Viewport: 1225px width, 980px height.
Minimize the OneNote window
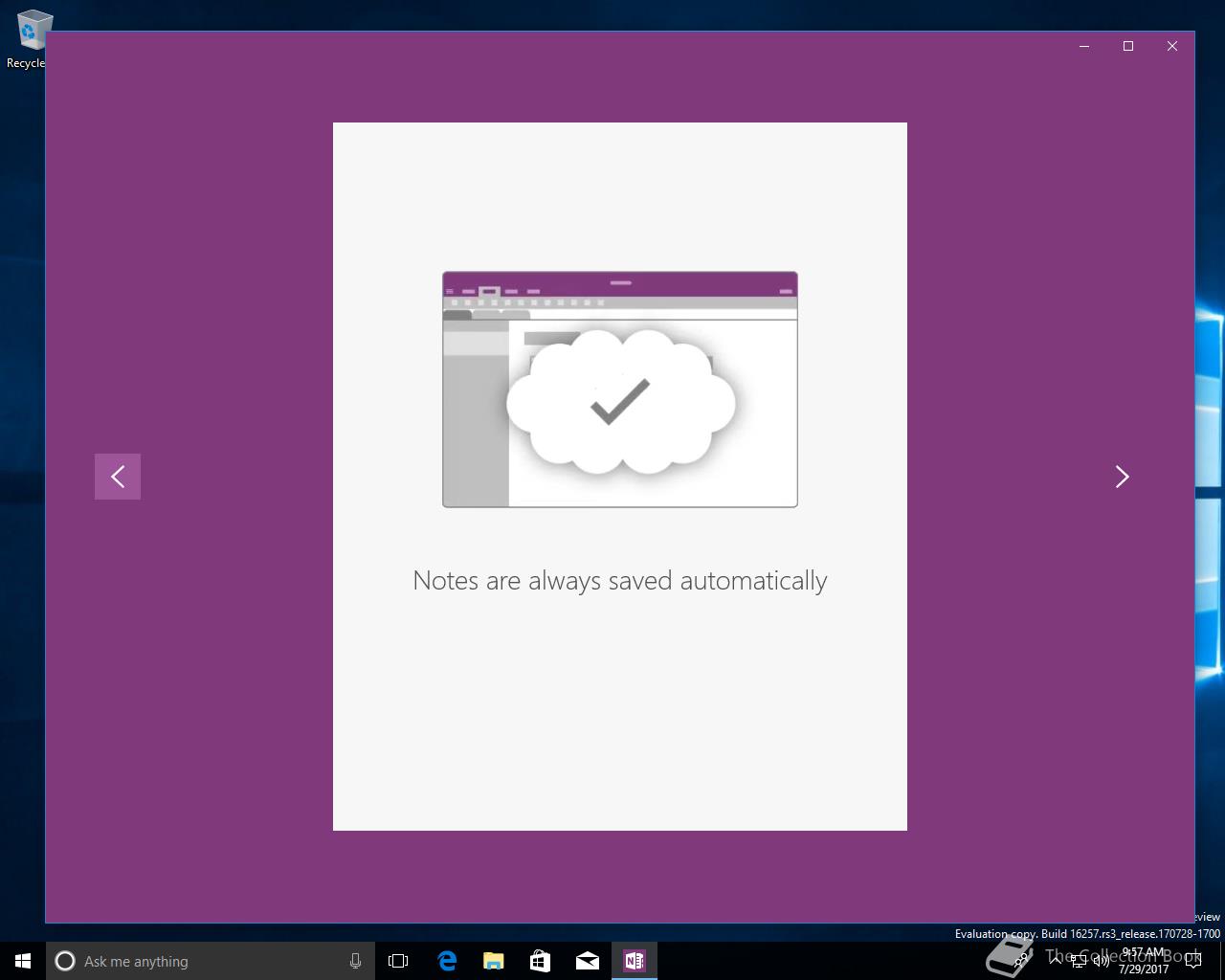pos(1084,46)
